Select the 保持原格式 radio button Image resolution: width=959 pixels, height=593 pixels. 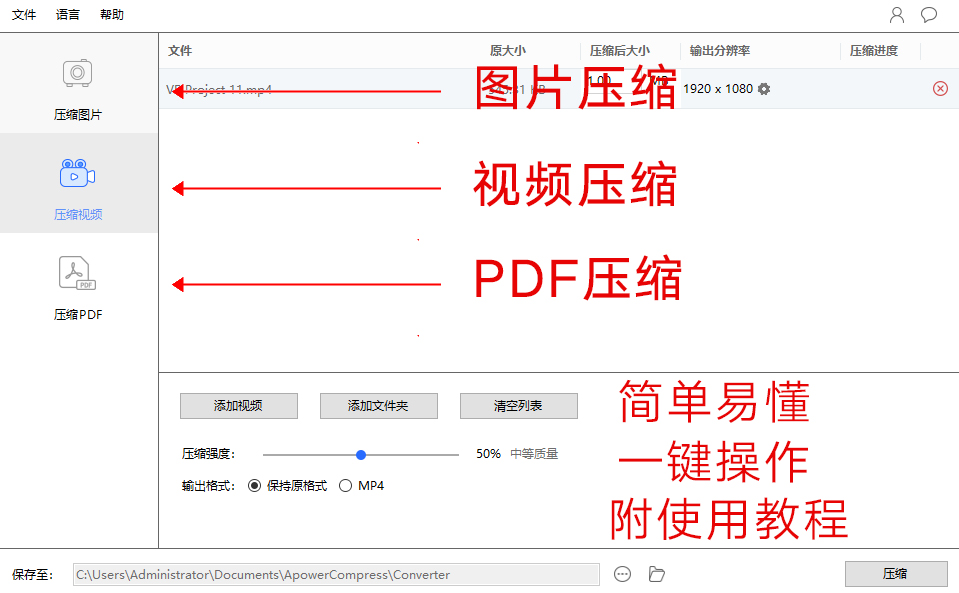click(254, 486)
